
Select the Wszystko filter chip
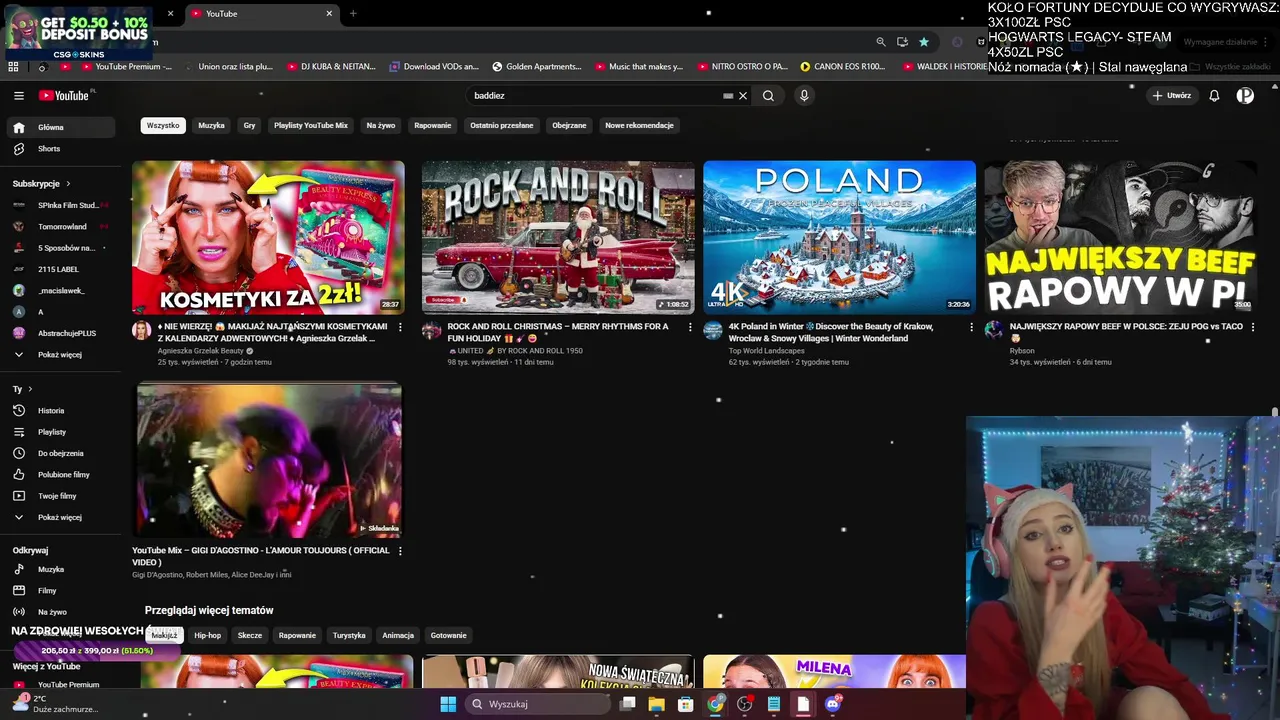[163, 126]
